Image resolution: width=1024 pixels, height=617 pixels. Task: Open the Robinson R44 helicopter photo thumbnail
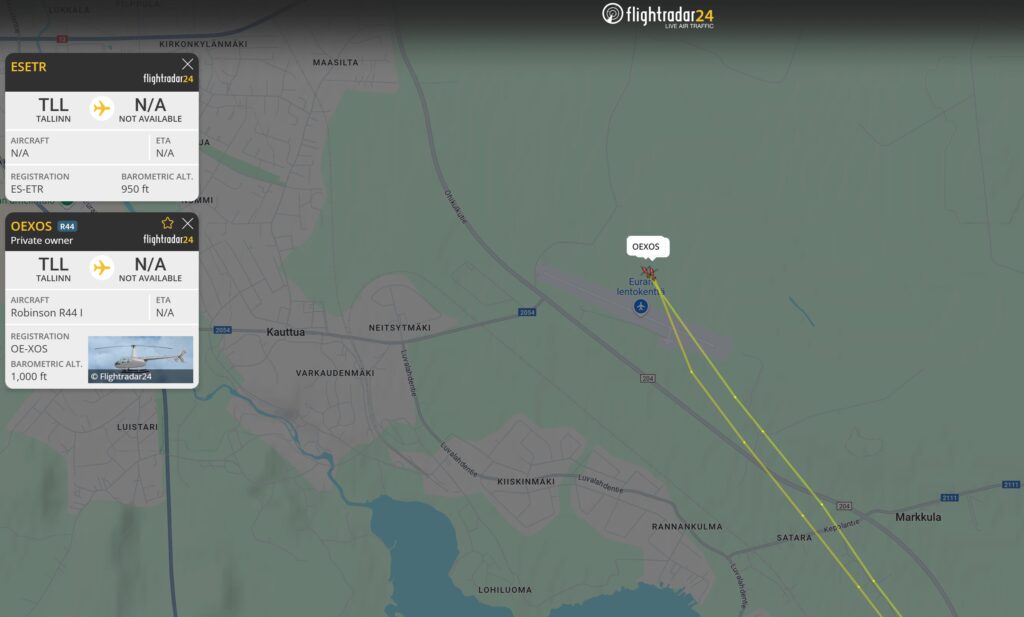pyautogui.click(x=140, y=359)
